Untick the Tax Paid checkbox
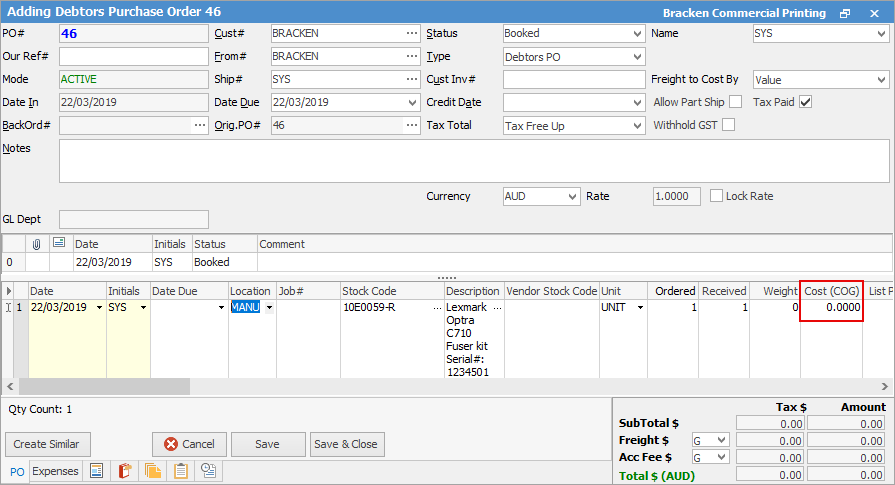The width and height of the screenshot is (895, 485). click(x=805, y=102)
